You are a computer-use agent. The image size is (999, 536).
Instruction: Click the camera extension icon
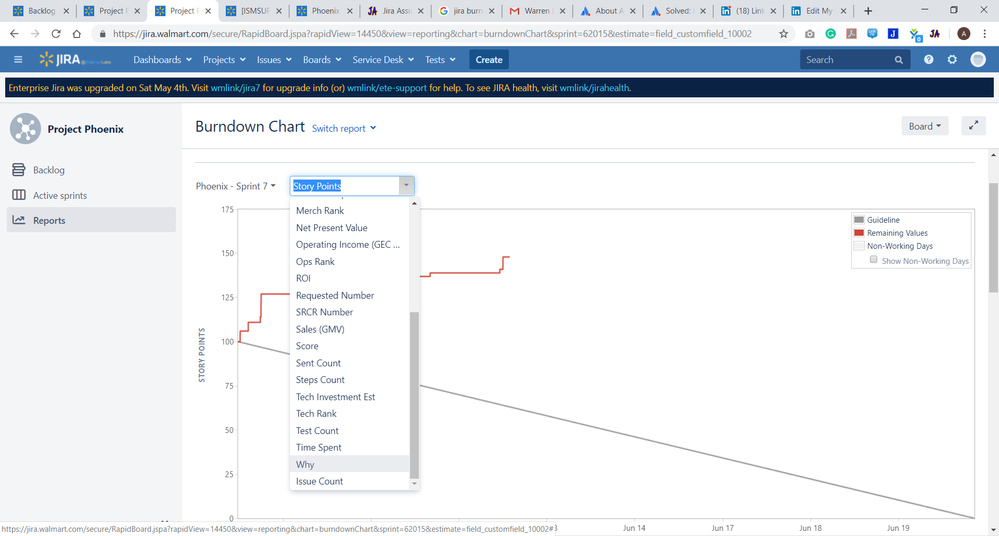pos(809,34)
